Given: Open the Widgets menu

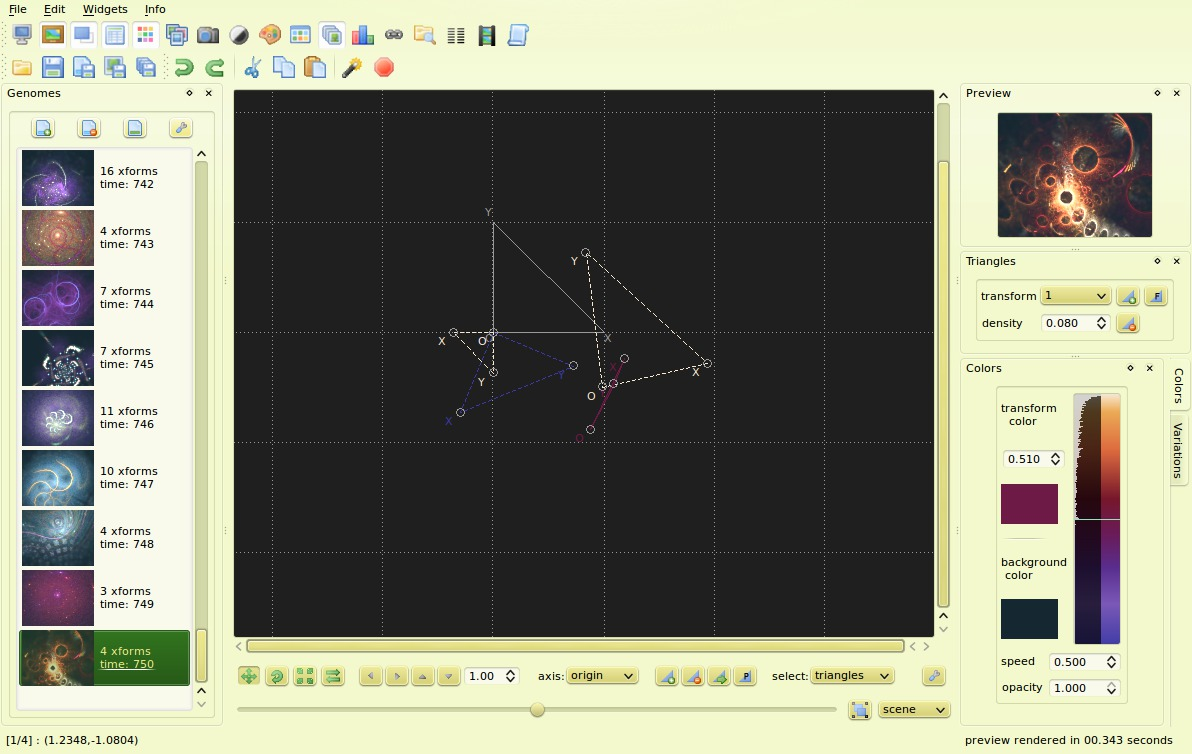Looking at the screenshot, I should tap(105, 9).
